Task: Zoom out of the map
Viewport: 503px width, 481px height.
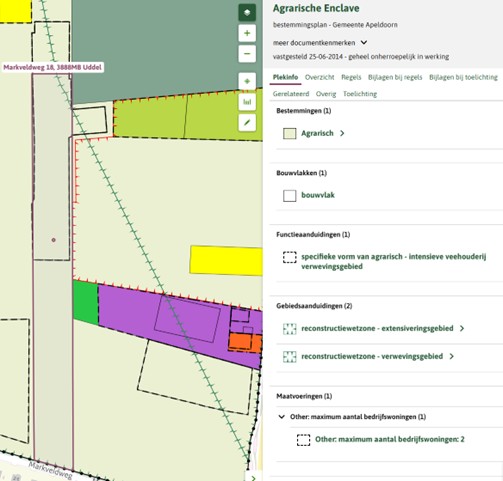Action: coord(247,54)
